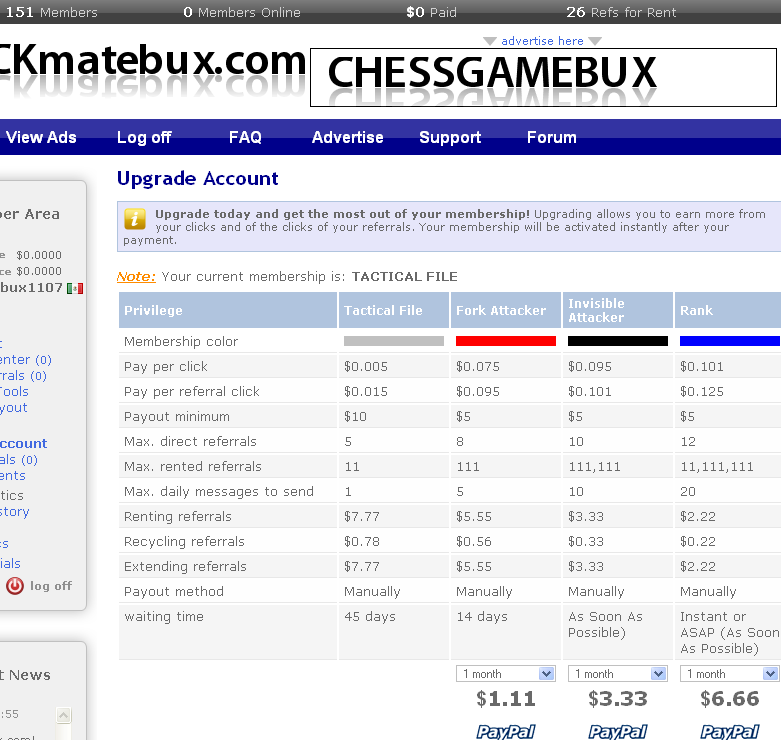Click Fork Attacker red color swatch
The width and height of the screenshot is (781, 740).
pyautogui.click(x=506, y=341)
